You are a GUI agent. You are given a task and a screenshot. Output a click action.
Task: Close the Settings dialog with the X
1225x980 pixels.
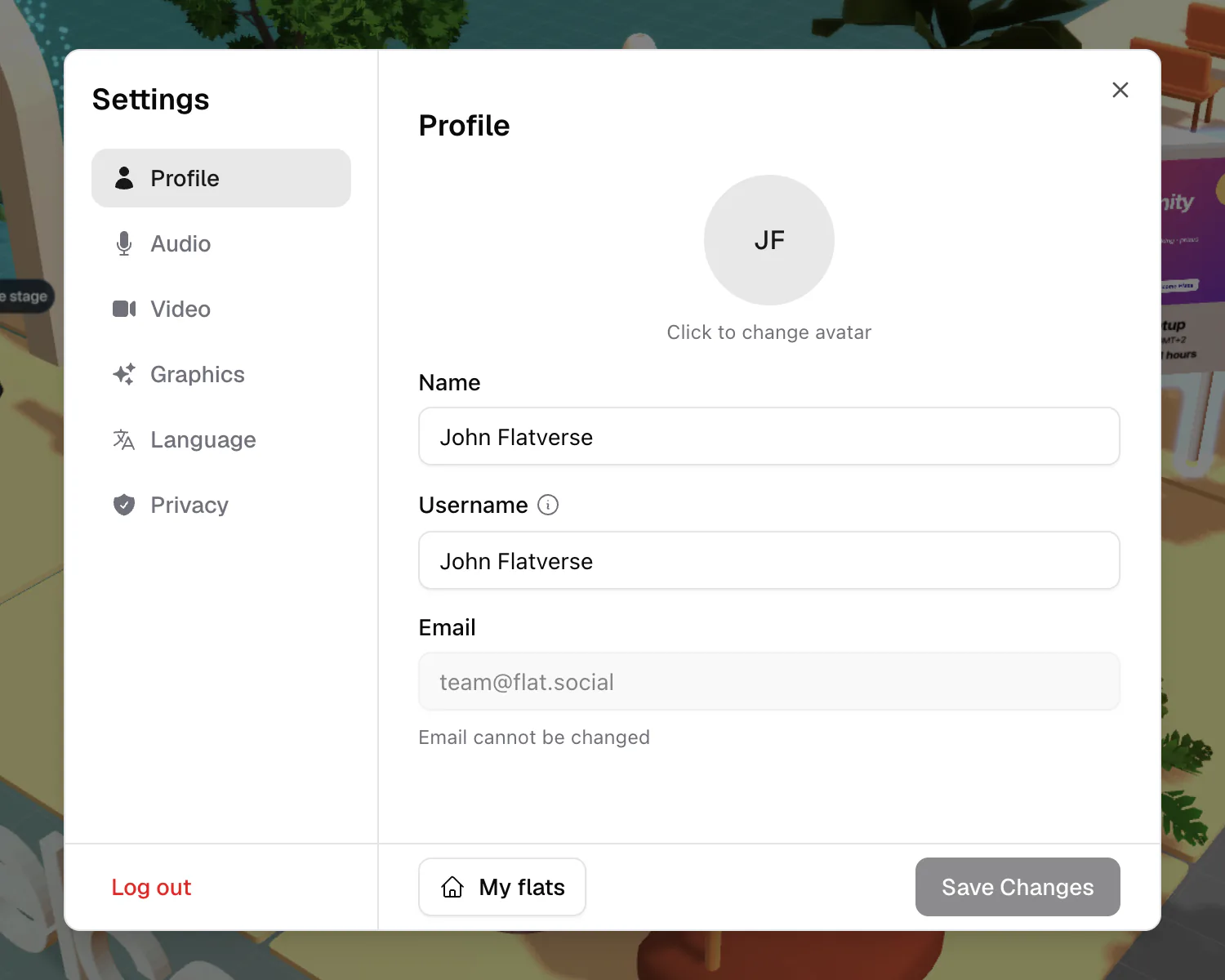click(1120, 90)
